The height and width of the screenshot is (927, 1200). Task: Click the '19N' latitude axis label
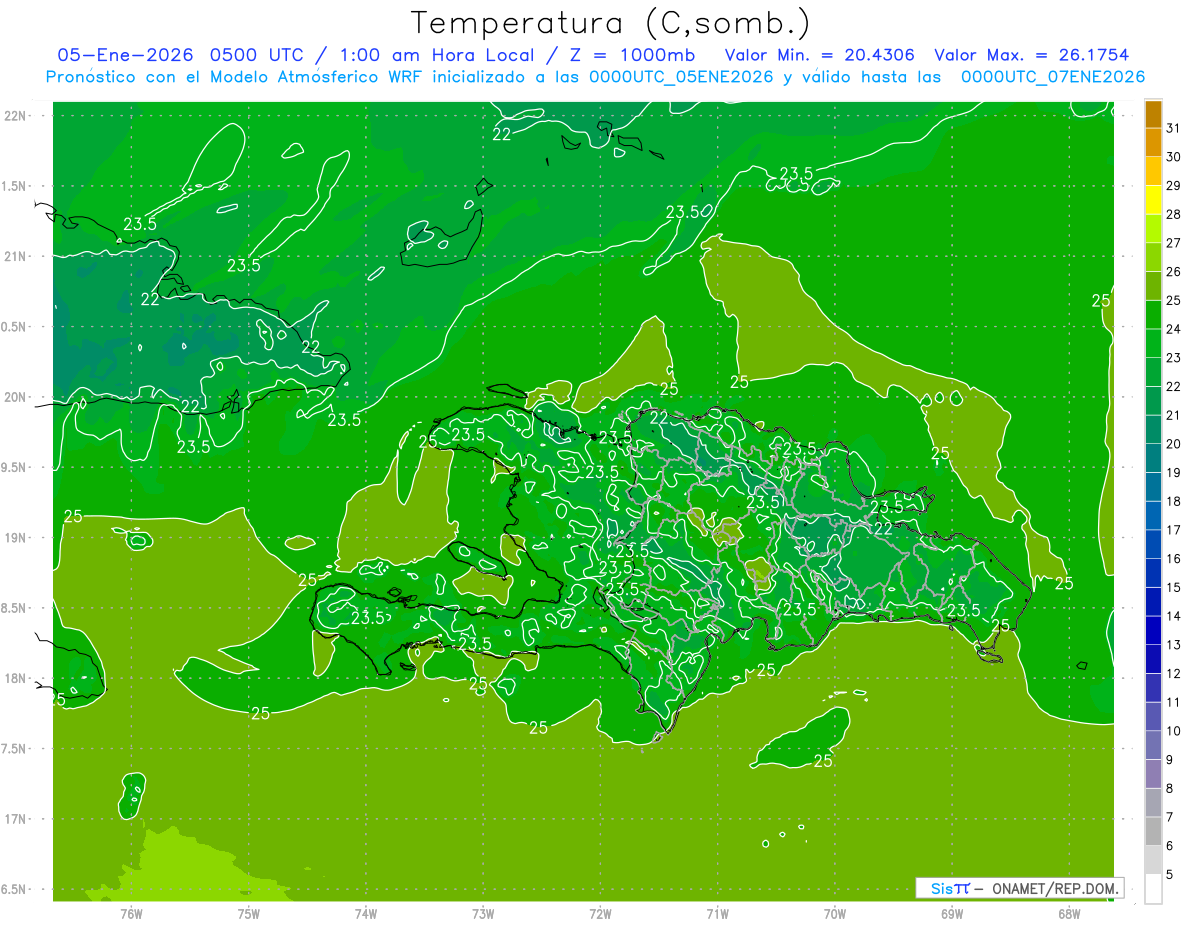pos(15,538)
